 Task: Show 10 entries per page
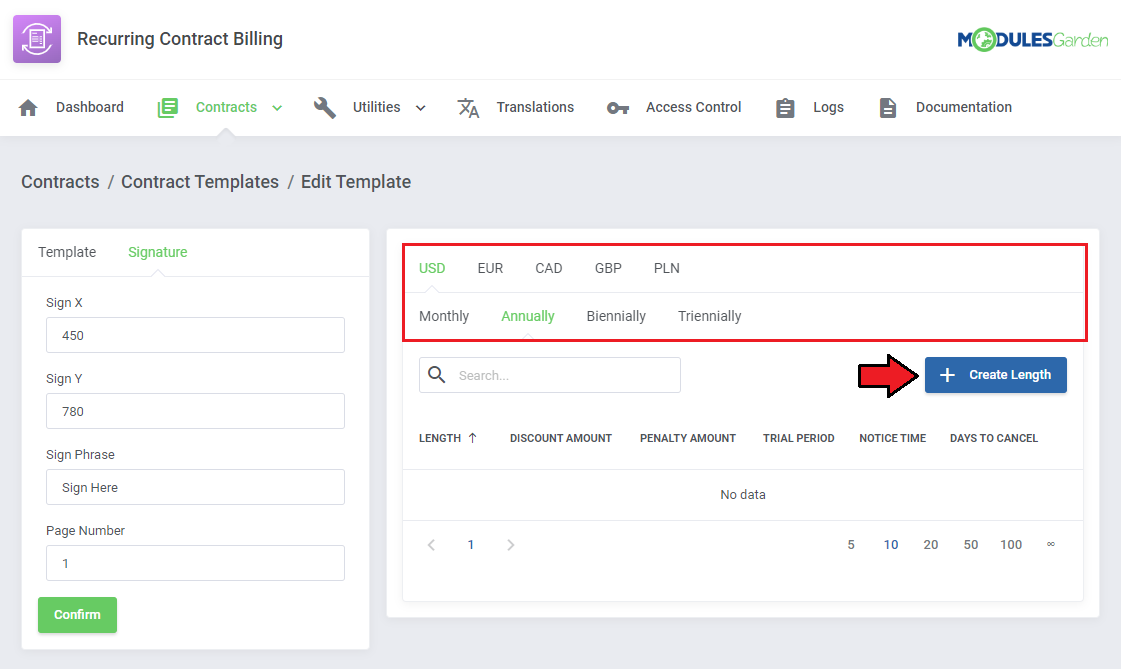tap(891, 545)
